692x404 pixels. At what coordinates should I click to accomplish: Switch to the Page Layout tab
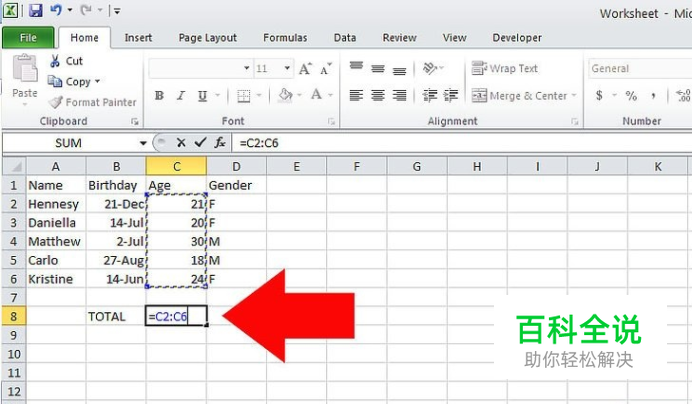tap(207, 38)
